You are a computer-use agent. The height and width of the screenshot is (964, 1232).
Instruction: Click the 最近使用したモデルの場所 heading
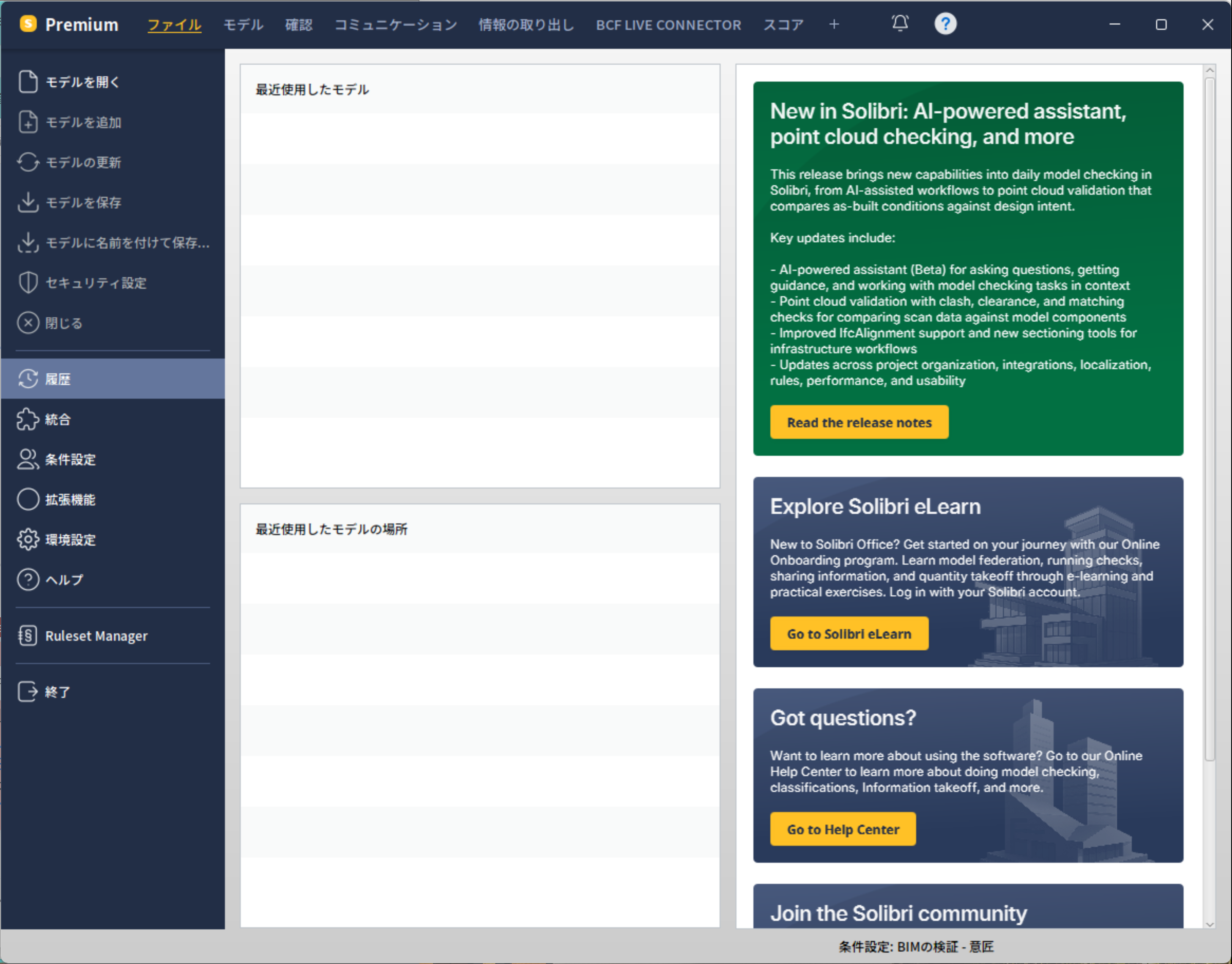(331, 529)
